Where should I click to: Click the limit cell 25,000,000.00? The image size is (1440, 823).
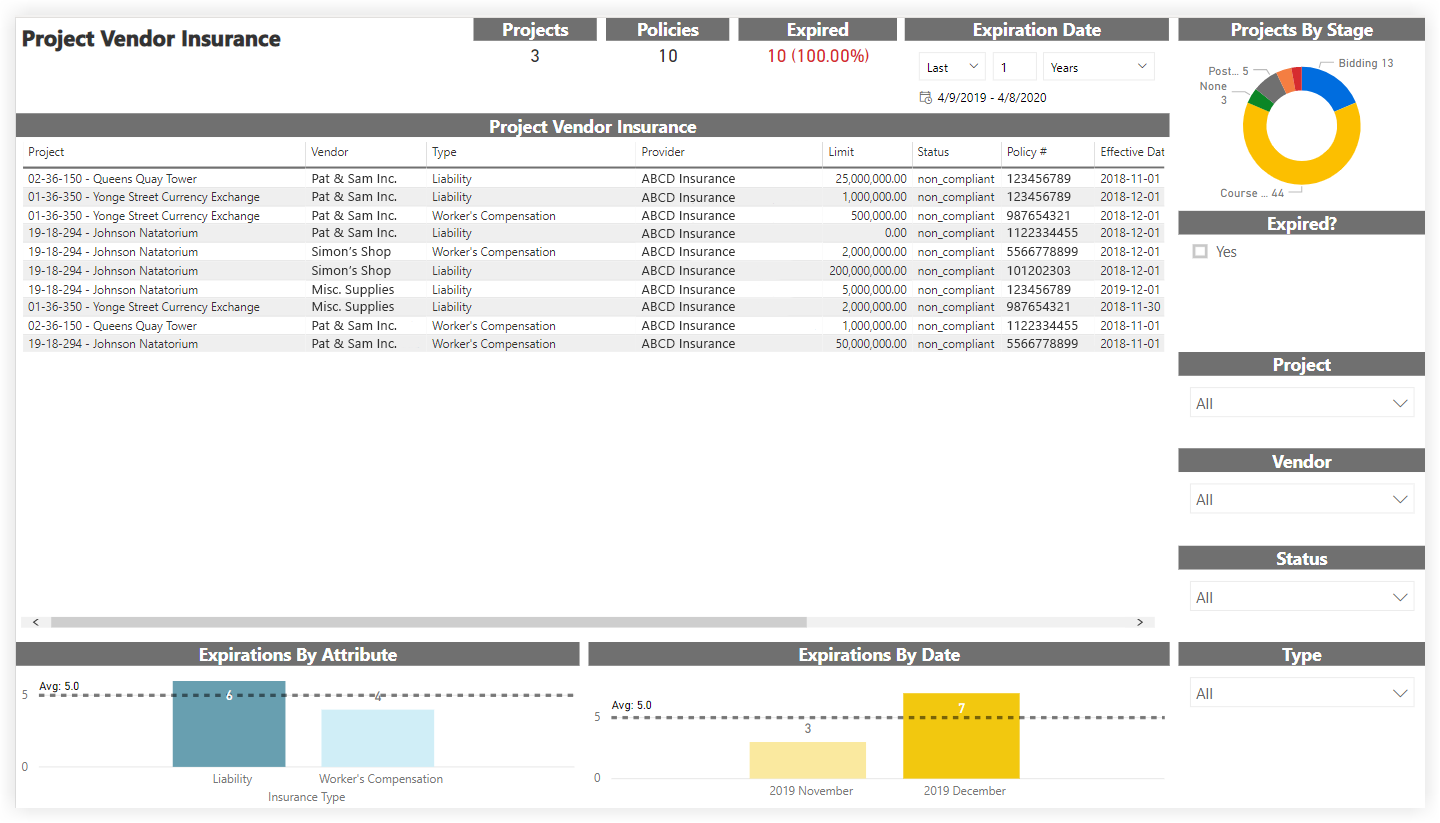pyautogui.click(x=871, y=179)
